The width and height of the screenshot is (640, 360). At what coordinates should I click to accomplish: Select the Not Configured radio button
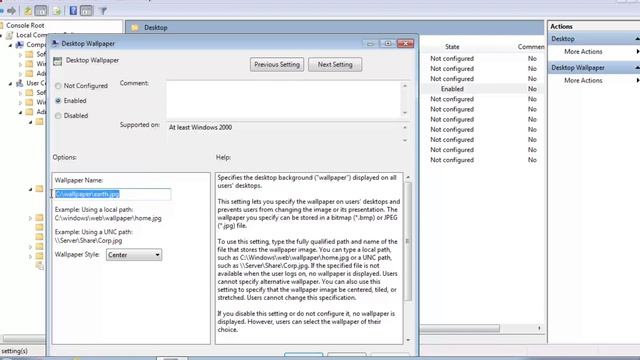tap(58, 86)
